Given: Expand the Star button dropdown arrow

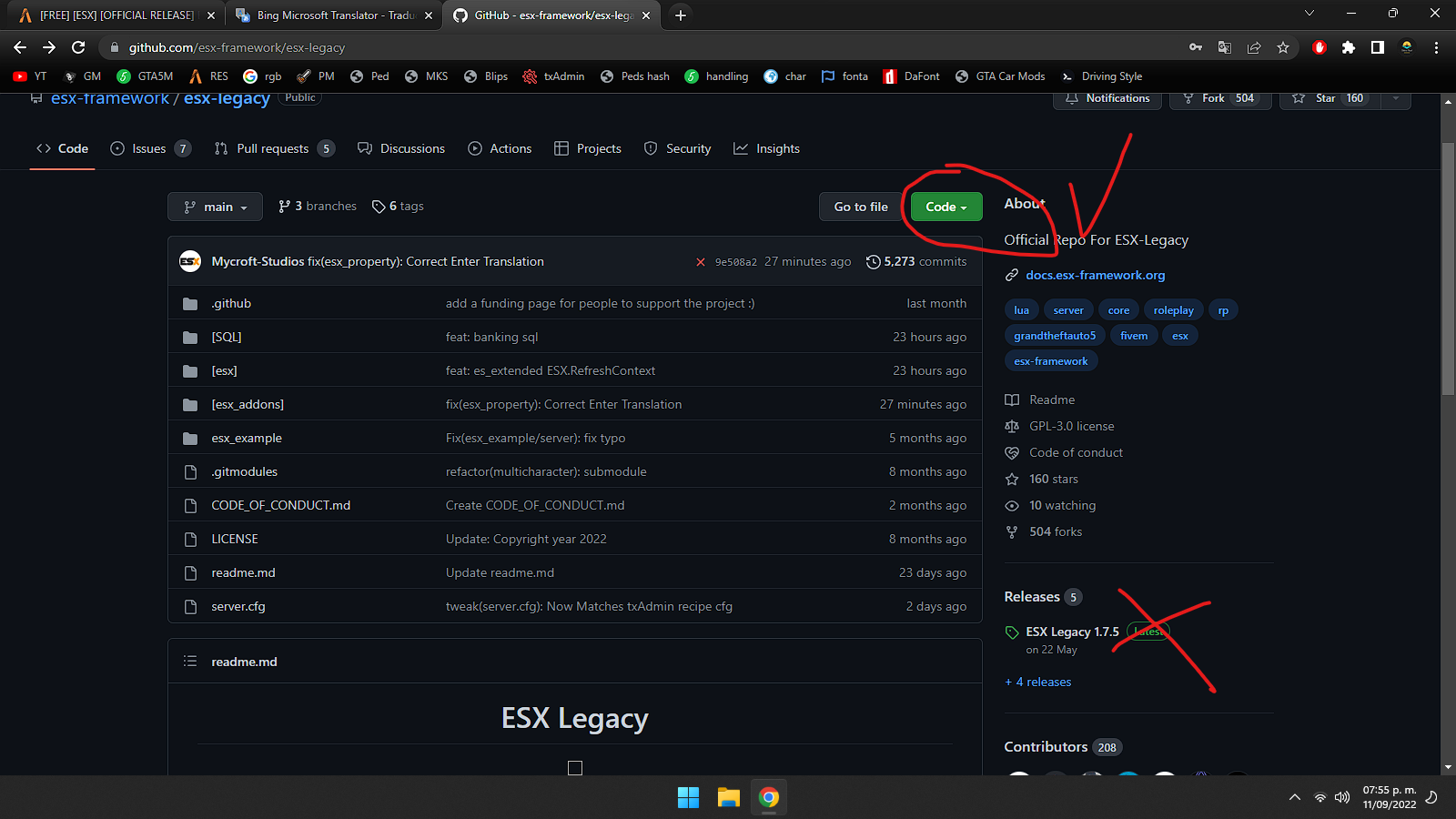Looking at the screenshot, I should click(x=1396, y=98).
